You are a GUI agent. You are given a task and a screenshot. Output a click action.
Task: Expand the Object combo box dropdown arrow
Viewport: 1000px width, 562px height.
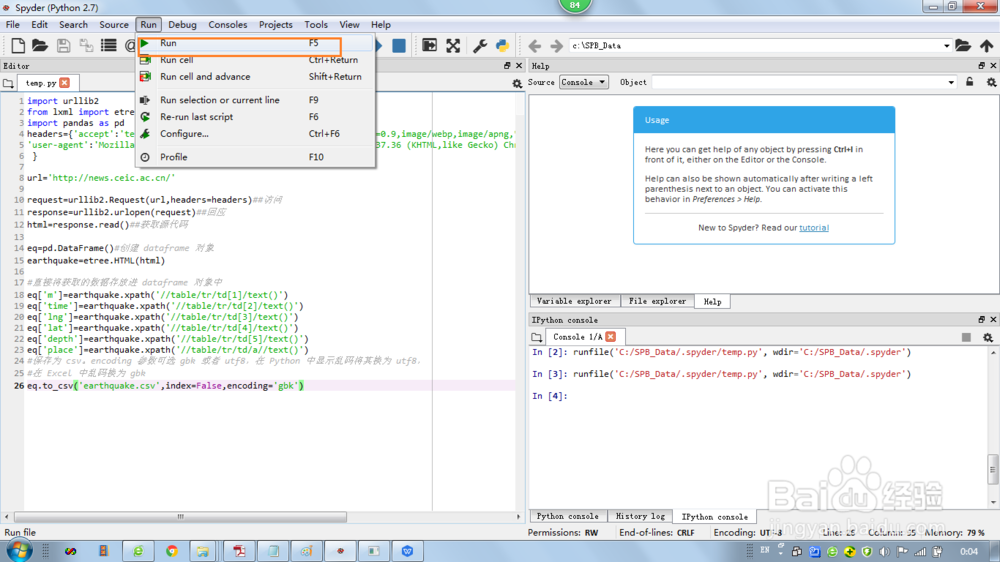[951, 82]
